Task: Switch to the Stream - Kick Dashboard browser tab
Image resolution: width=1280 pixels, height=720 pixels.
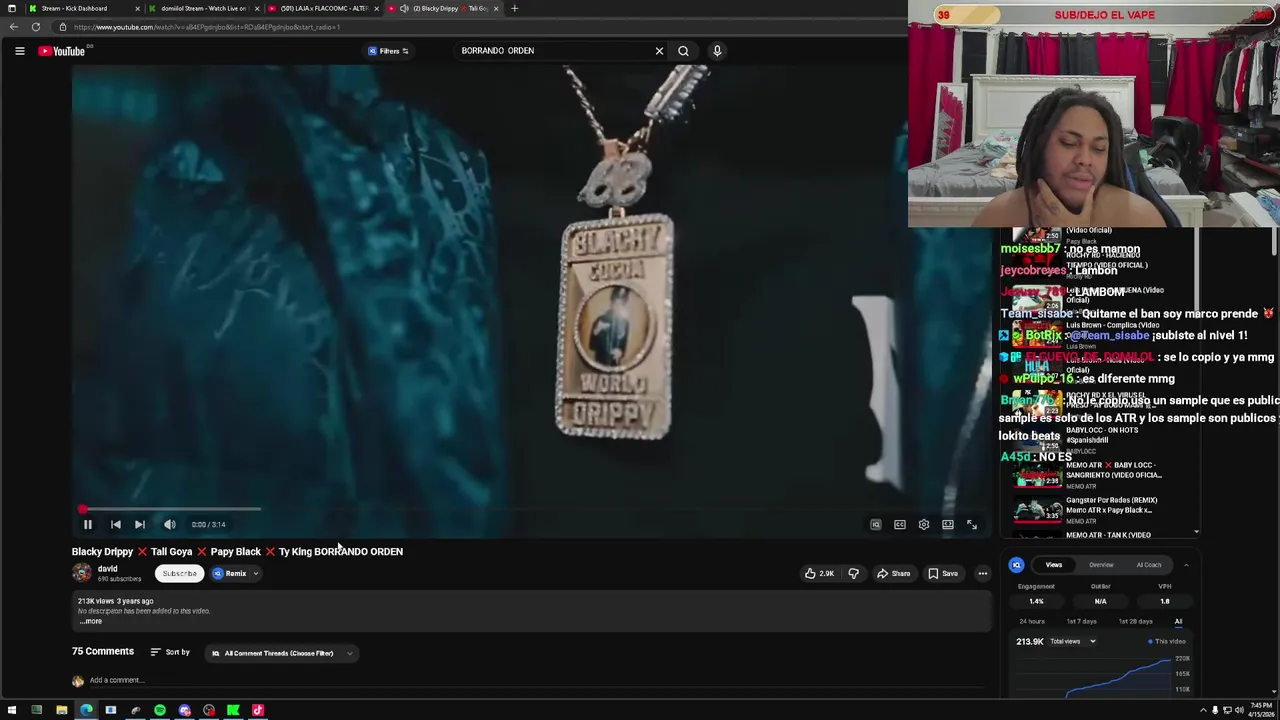Action: coord(74,8)
